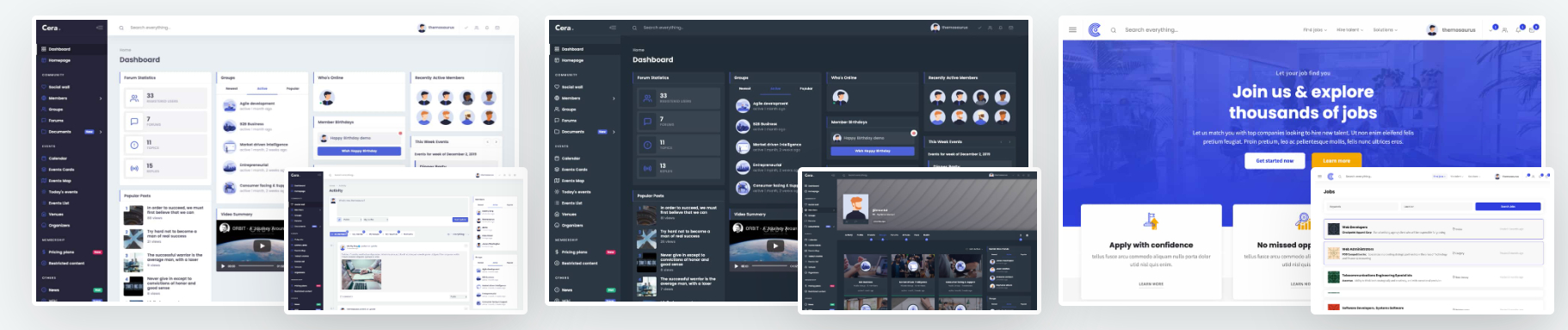Image resolution: width=1568 pixels, height=330 pixels.
Task: Expand Members submenu in light sidebar
Action: [101, 98]
